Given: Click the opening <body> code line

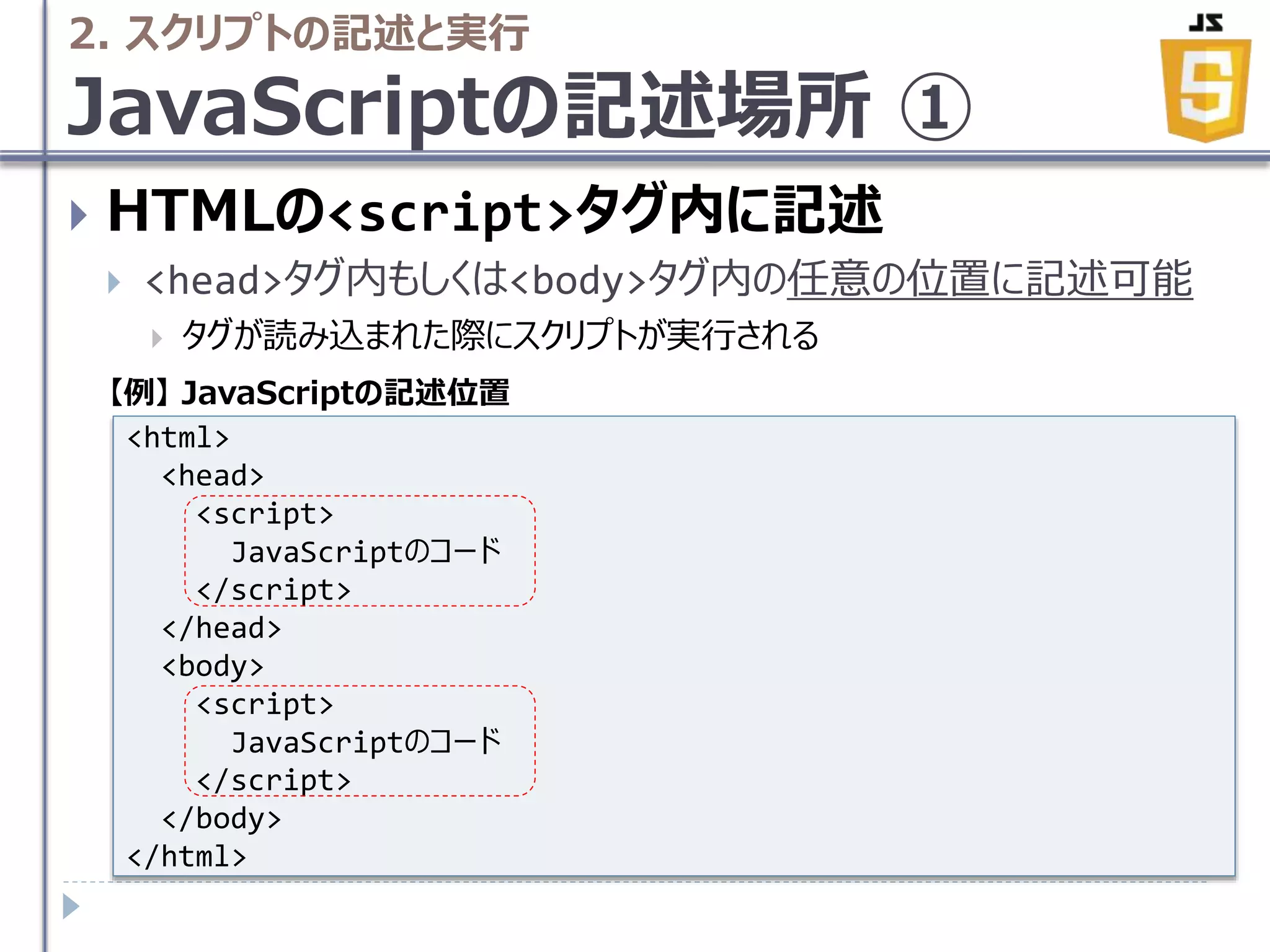Looking at the screenshot, I should tap(213, 667).
